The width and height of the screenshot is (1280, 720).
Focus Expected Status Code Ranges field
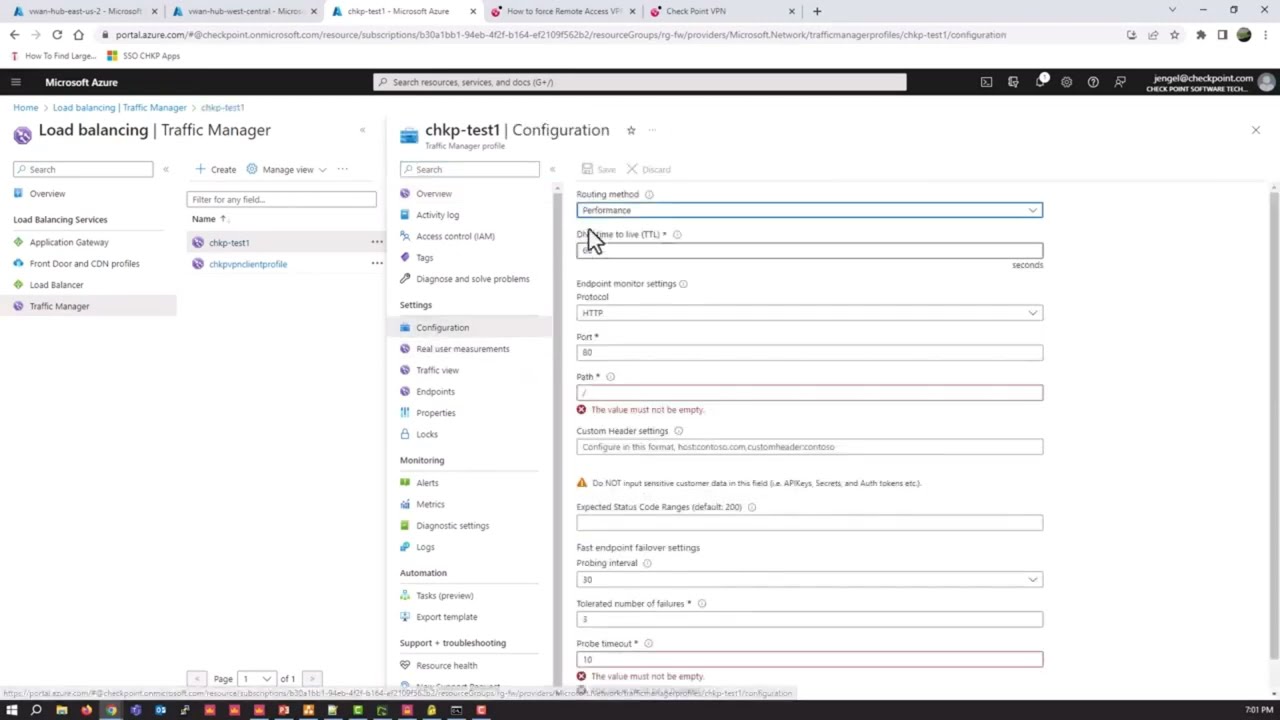[x=809, y=523]
